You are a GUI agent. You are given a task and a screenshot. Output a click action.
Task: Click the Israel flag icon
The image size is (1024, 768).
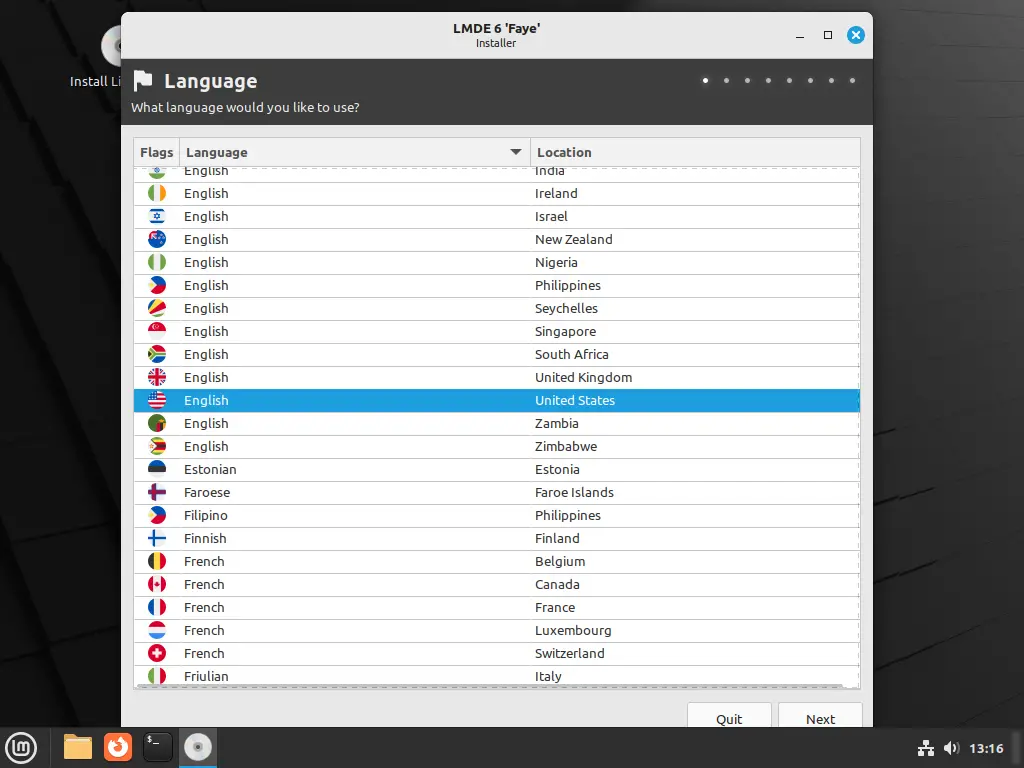(157, 216)
